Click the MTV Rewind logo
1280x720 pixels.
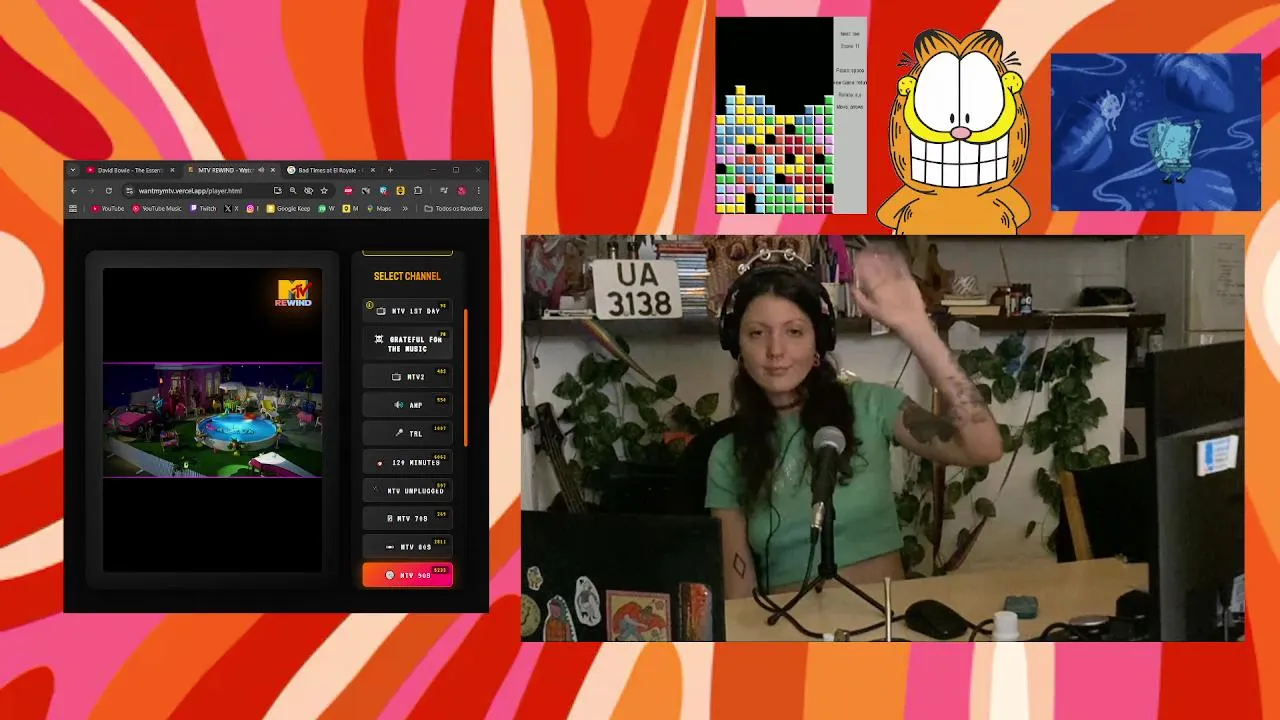click(x=294, y=293)
